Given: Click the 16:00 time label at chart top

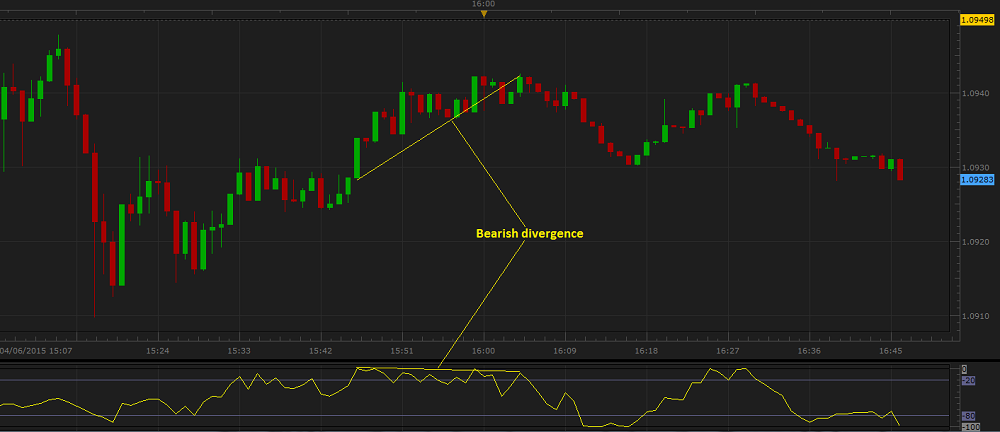Looking at the screenshot, I should coord(483,4).
